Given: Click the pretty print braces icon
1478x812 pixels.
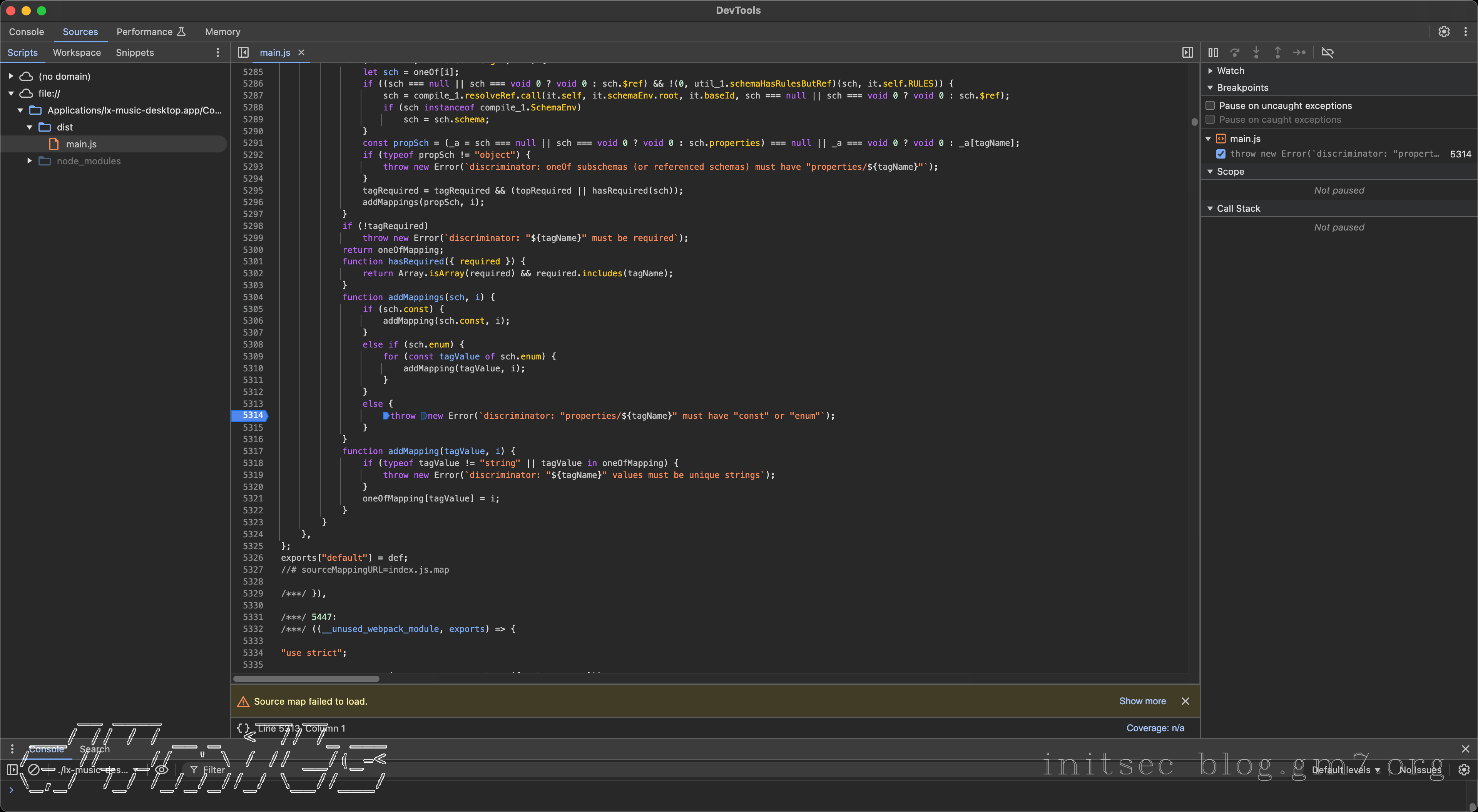Looking at the screenshot, I should 243,728.
